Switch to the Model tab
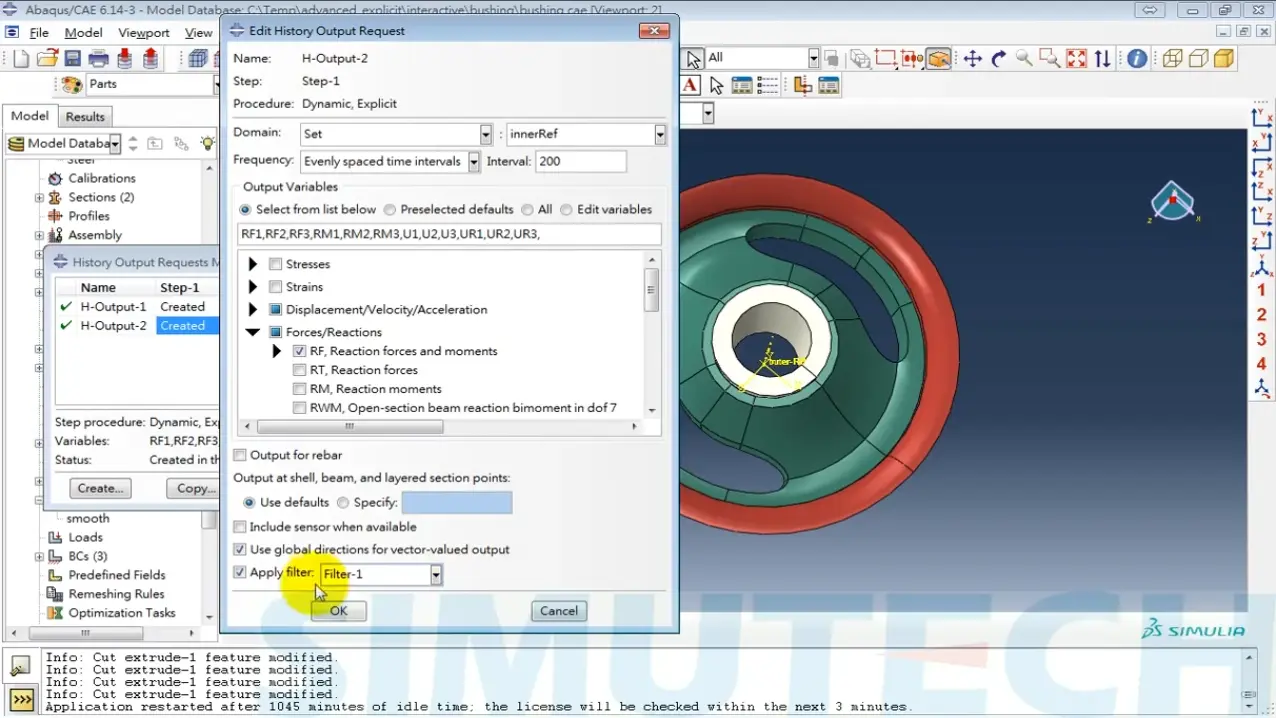 pos(30,116)
